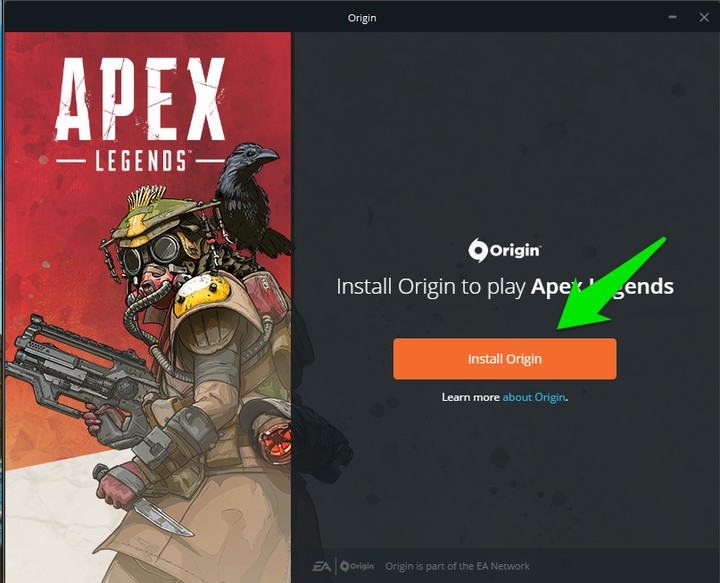This screenshot has height=583, width=720.
Task: Click the EA logo in the footer
Action: (321, 566)
